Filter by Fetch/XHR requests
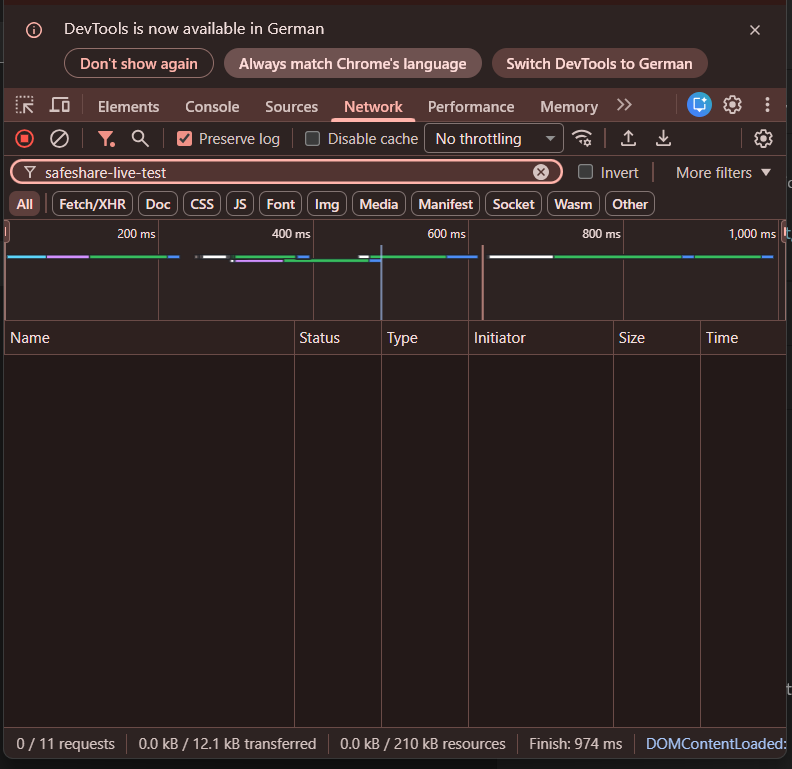Viewport: 792px width, 769px height. (x=92, y=204)
